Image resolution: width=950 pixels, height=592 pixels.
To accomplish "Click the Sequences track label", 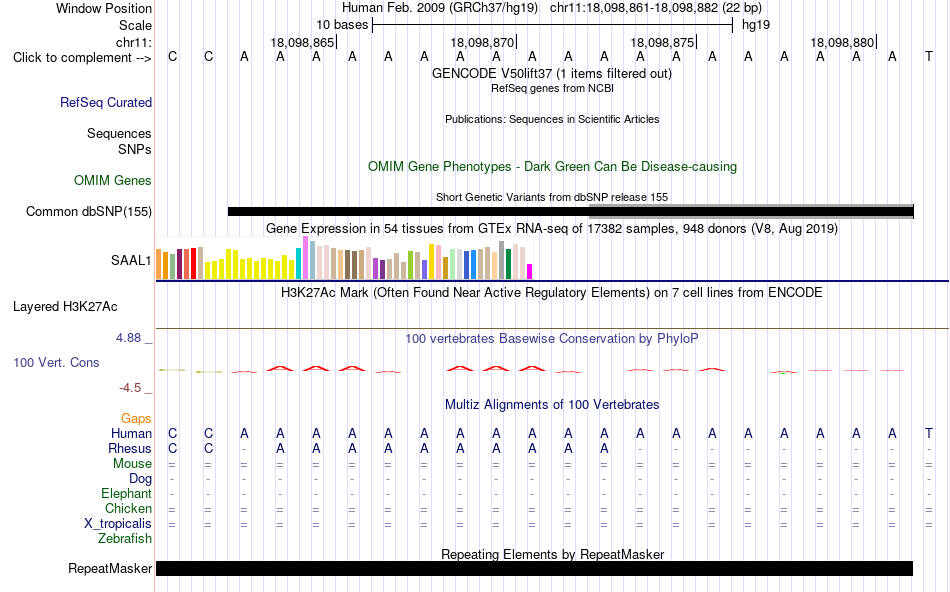I will coord(119,133).
